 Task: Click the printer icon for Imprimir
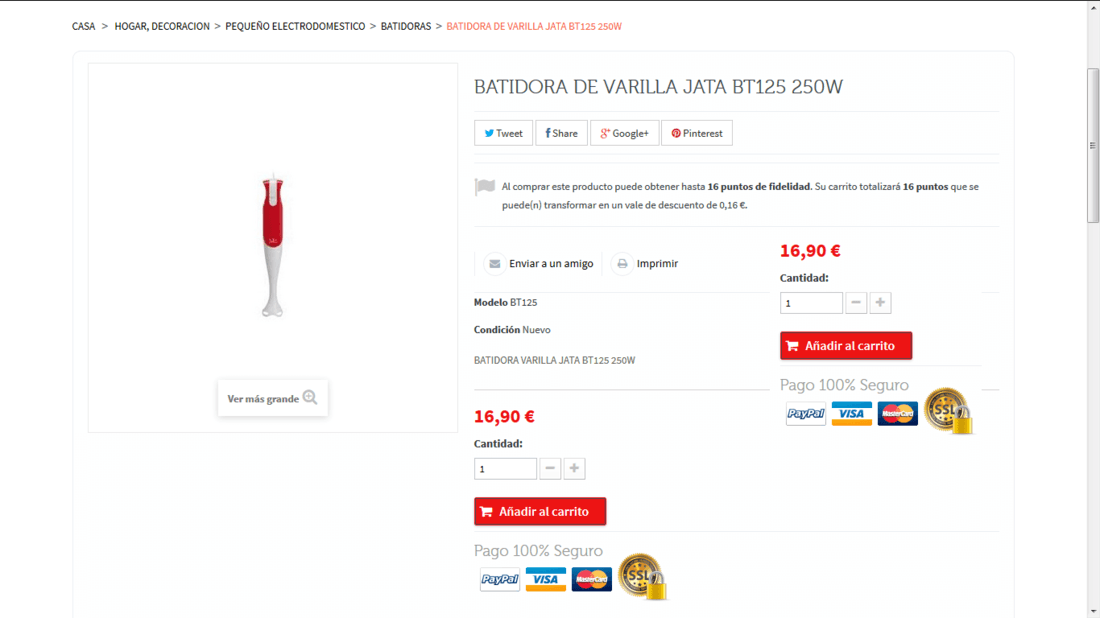(622, 264)
